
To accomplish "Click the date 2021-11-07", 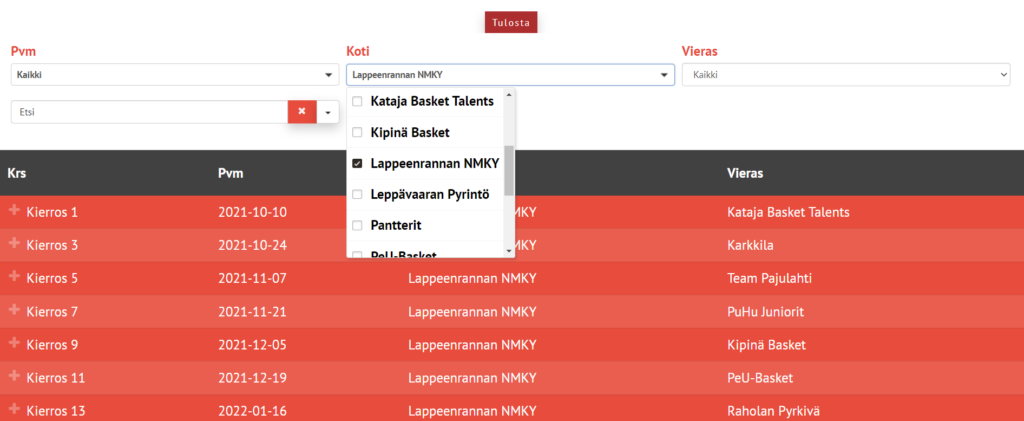I will (x=252, y=279).
